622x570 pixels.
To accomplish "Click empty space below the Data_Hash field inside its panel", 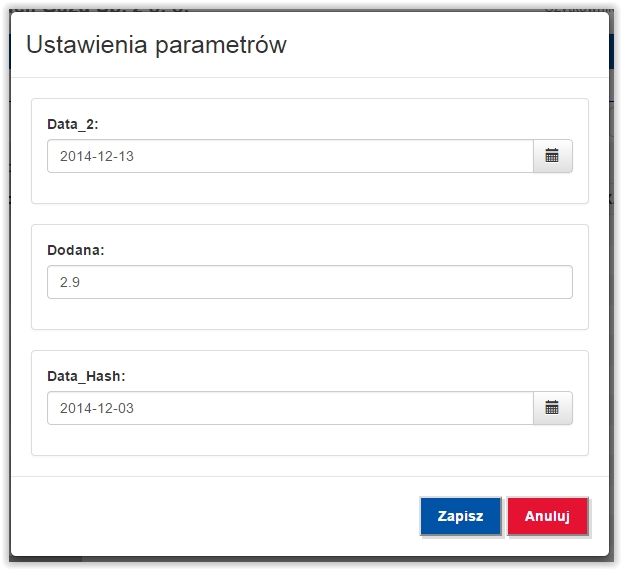I will click(310, 440).
